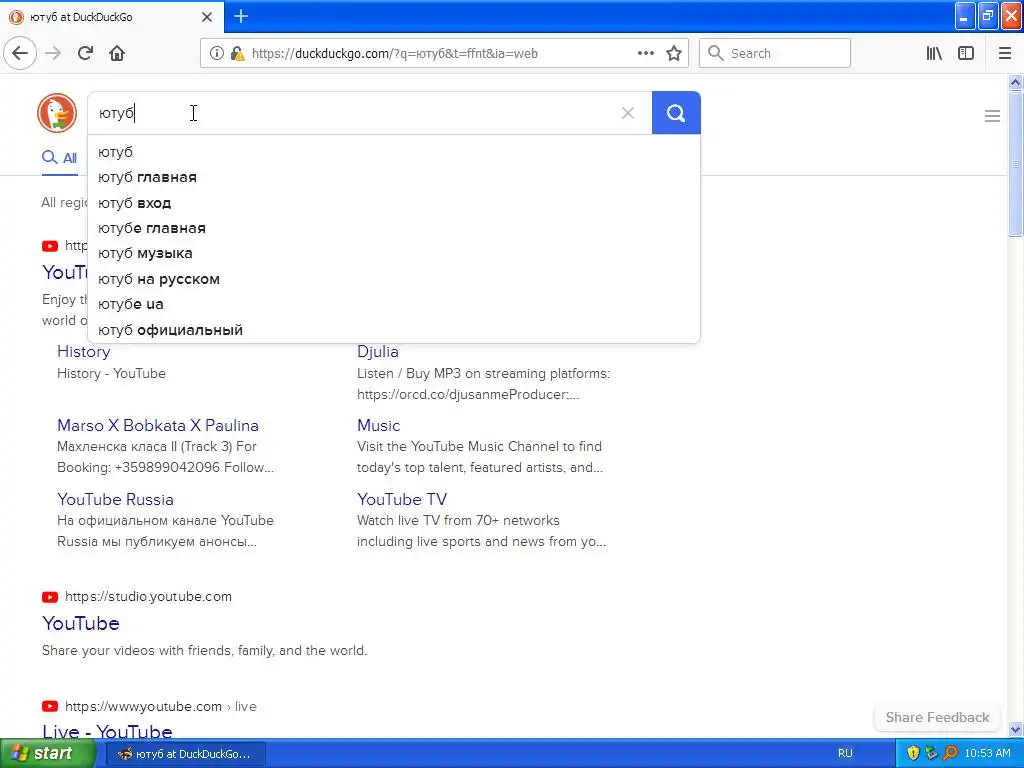Open YouTube result under studio.youtube.com

pos(81,623)
